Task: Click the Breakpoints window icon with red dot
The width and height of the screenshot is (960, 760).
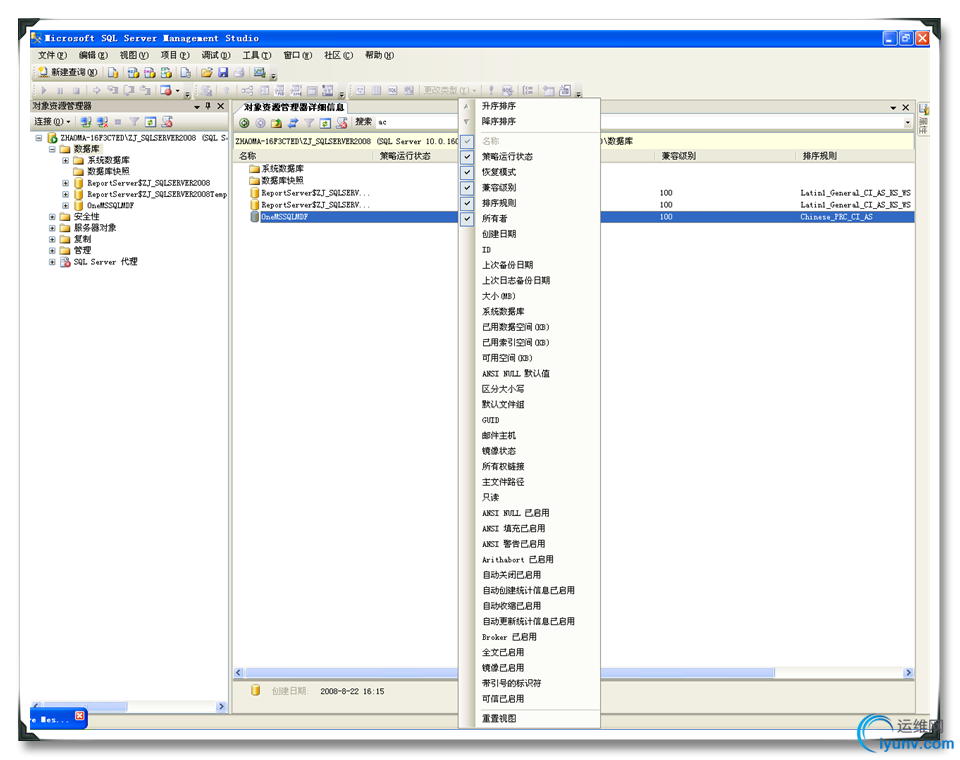Action: (x=166, y=90)
